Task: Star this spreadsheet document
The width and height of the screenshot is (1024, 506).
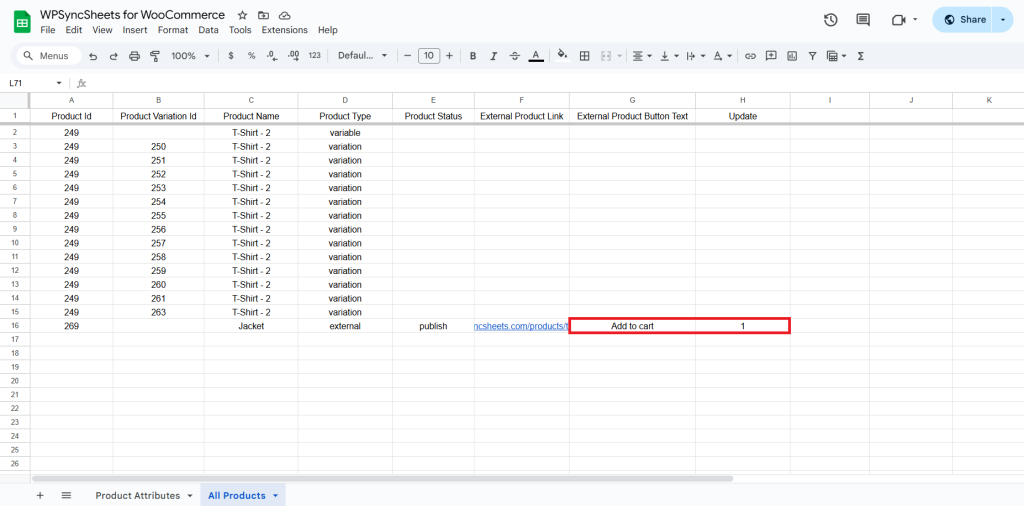Action: pyautogui.click(x=242, y=15)
